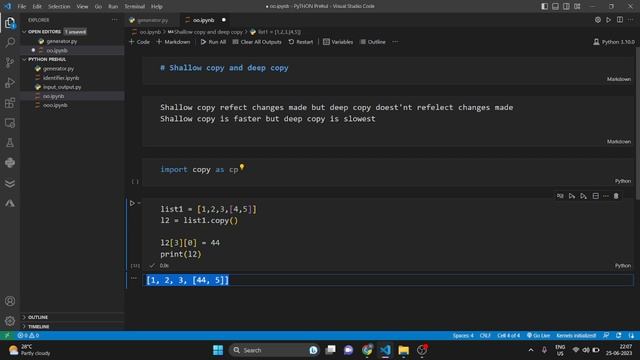Screen dimensions: 640x360
Task: Change language mode of list1 cell
Action: [x=622, y=266]
